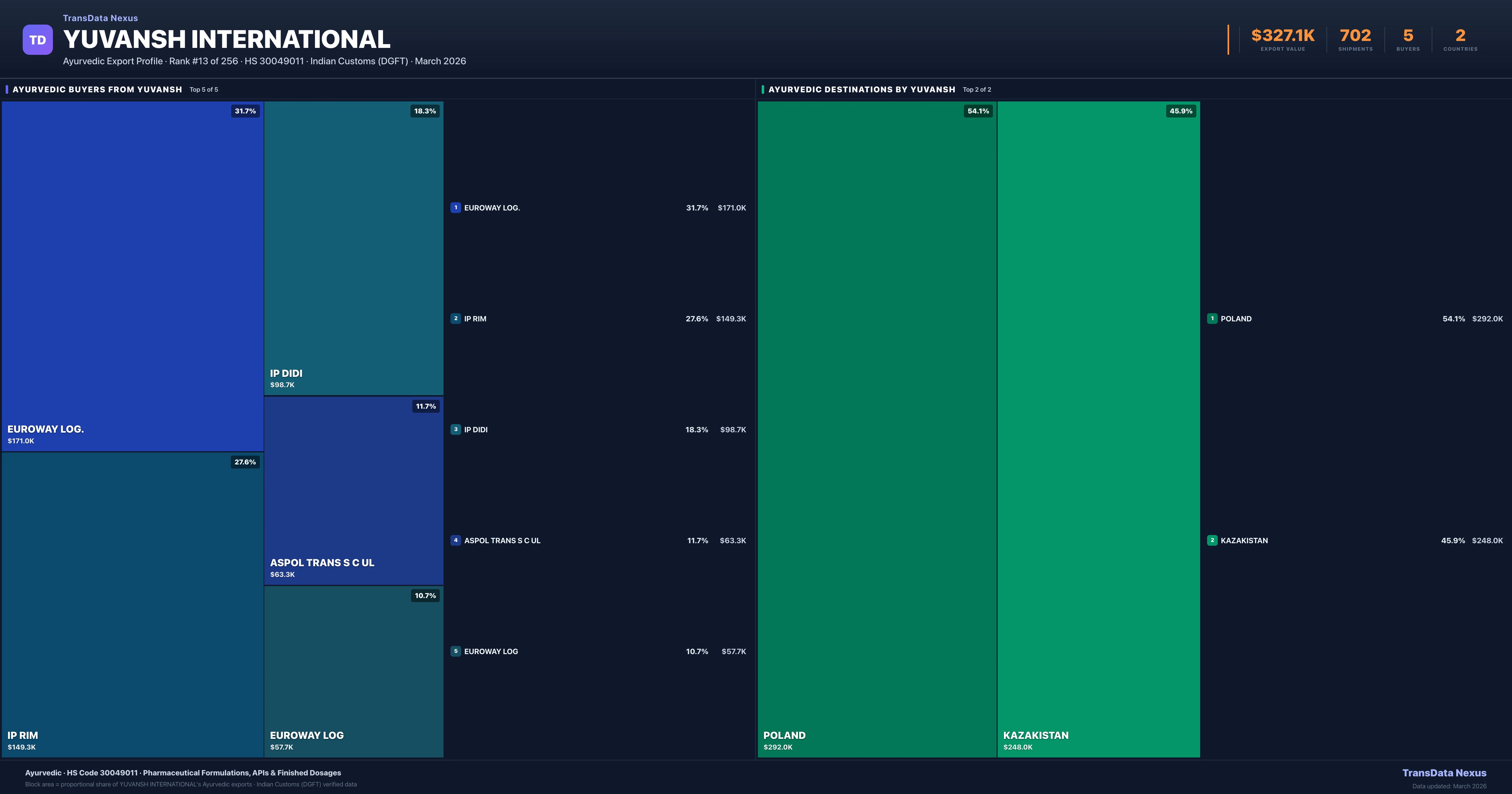Click rank badge 2 beside KAZAKISTAN

1212,540
